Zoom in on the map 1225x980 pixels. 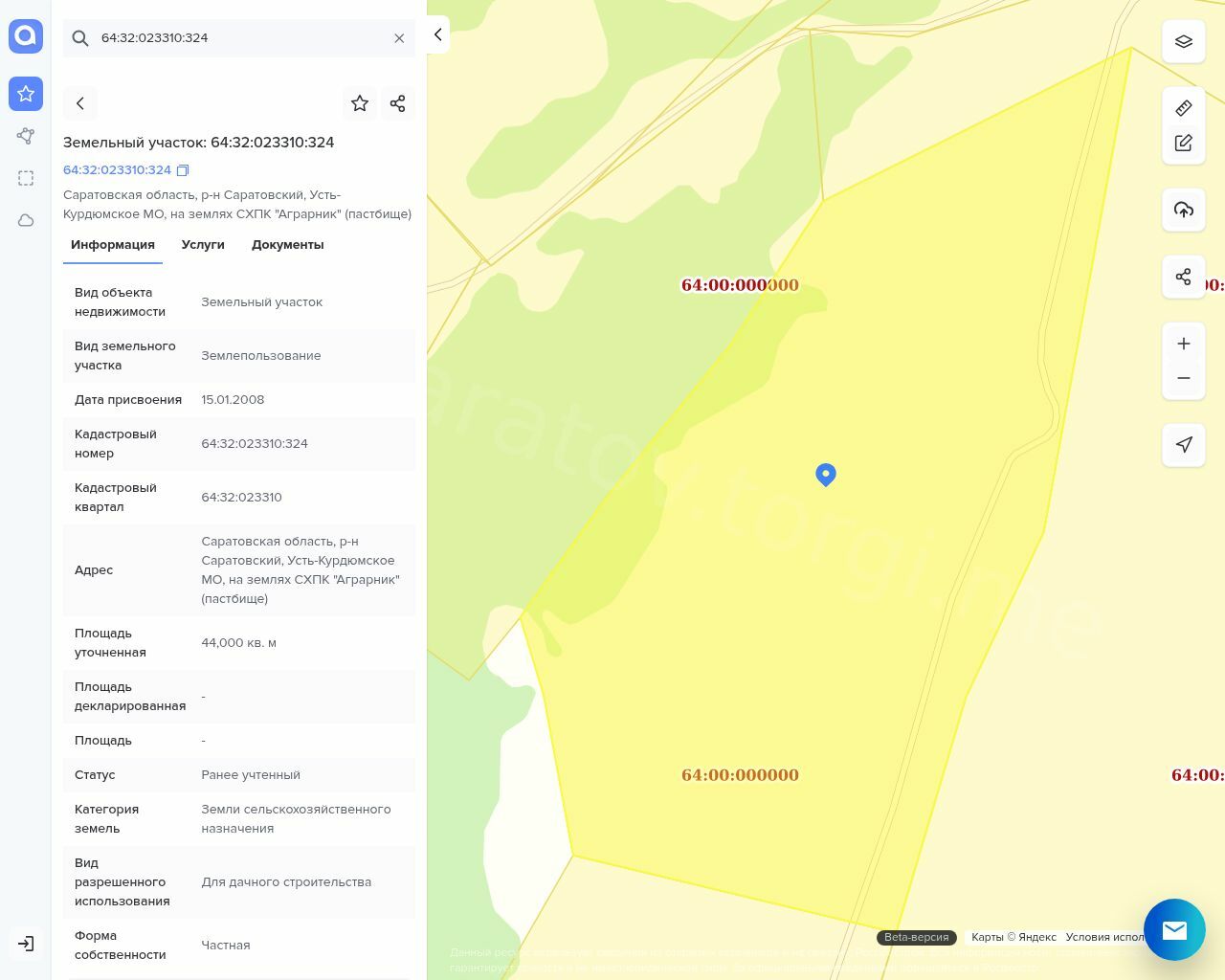pos(1184,344)
